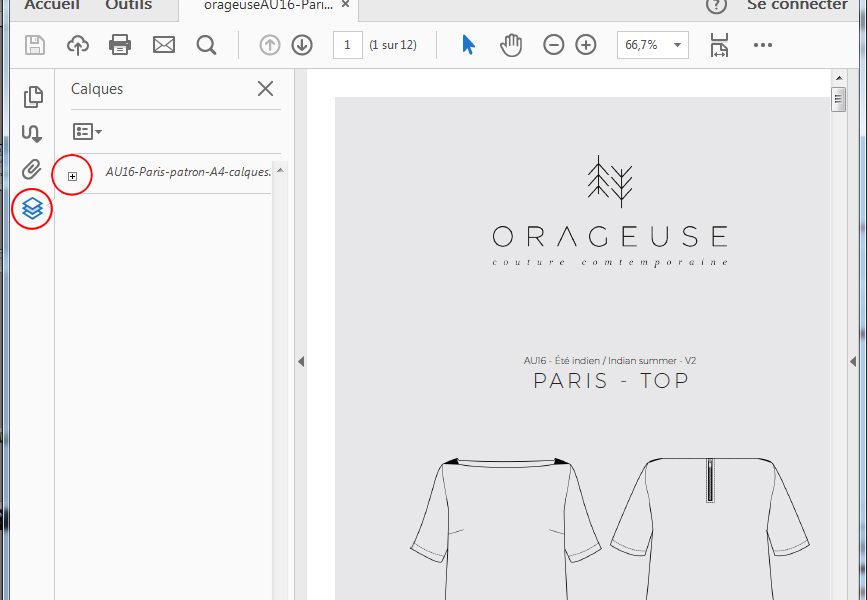Click the upload to cloud icon
The height and width of the screenshot is (600, 867).
pos(78,45)
